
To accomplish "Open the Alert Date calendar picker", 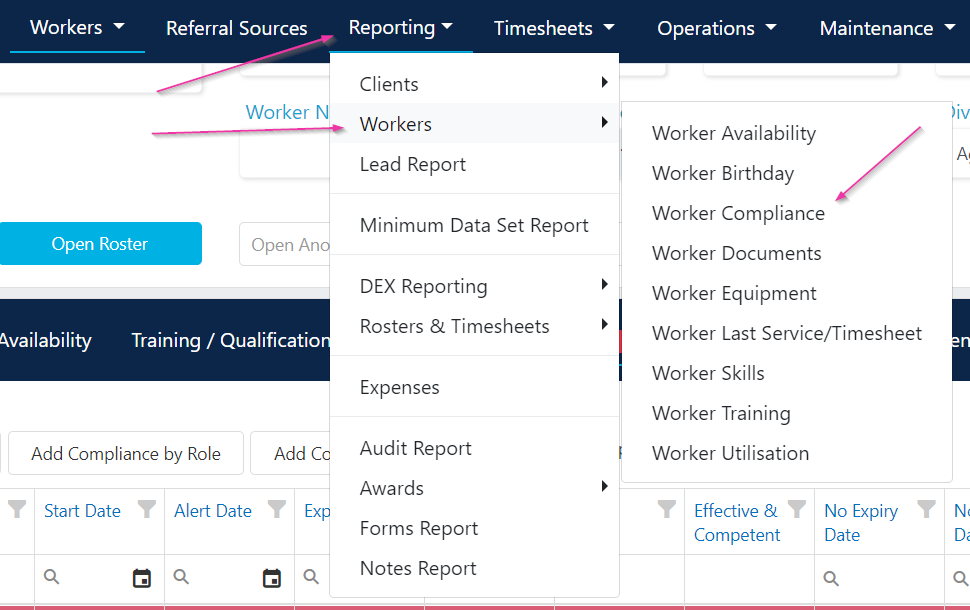I will [x=272, y=578].
